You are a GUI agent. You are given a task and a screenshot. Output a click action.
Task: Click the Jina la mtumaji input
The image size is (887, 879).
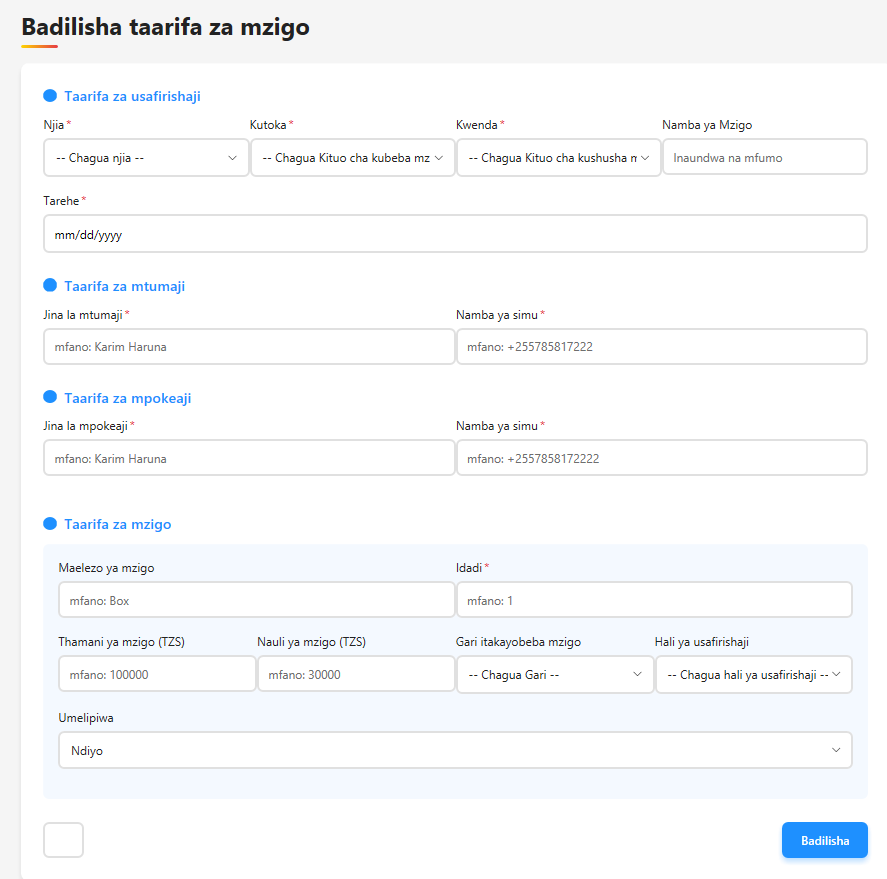(x=249, y=347)
